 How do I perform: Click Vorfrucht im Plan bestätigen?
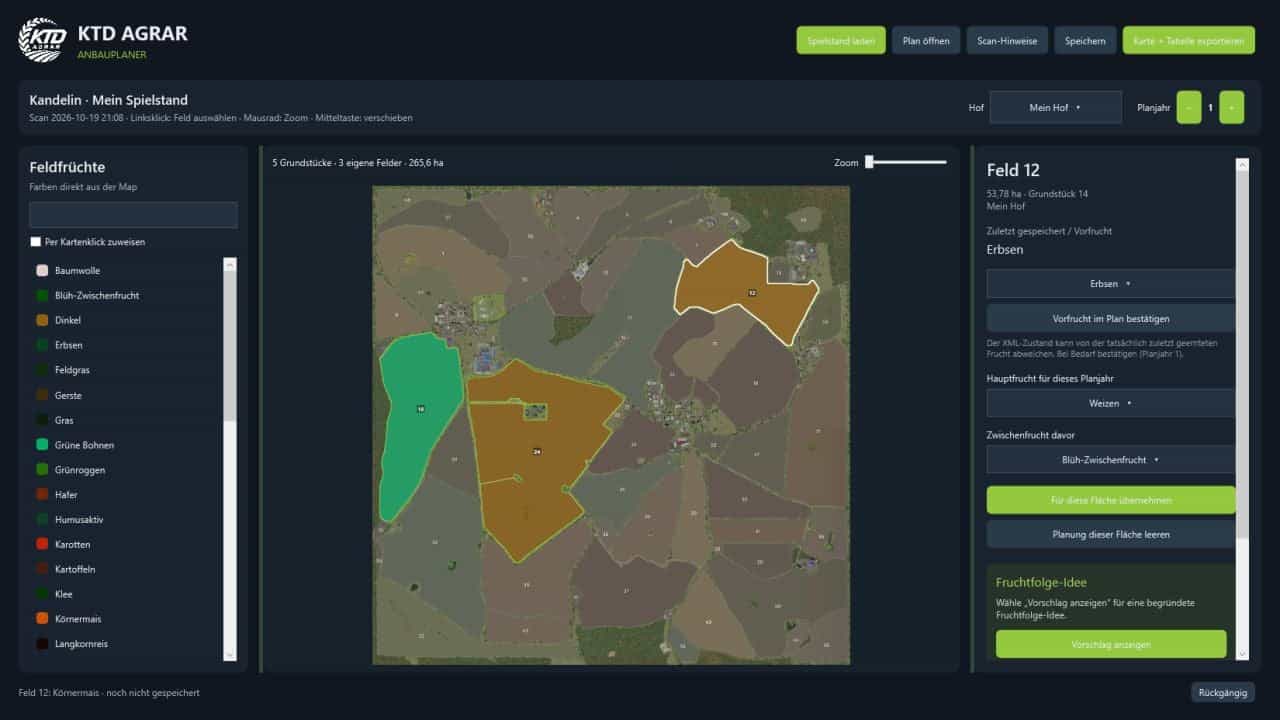coord(1110,319)
